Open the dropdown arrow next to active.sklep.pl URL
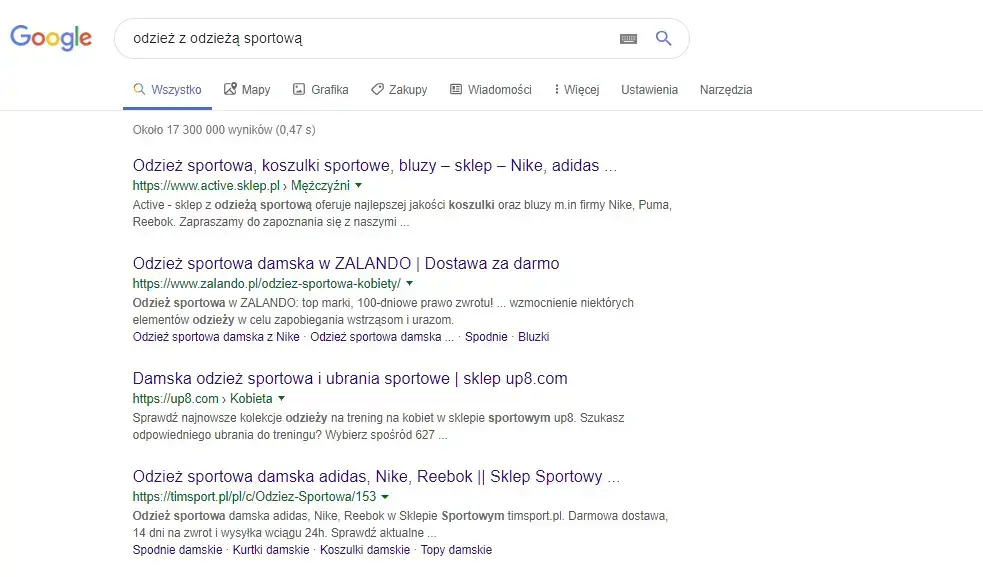This screenshot has height=577, width=983. click(357, 185)
